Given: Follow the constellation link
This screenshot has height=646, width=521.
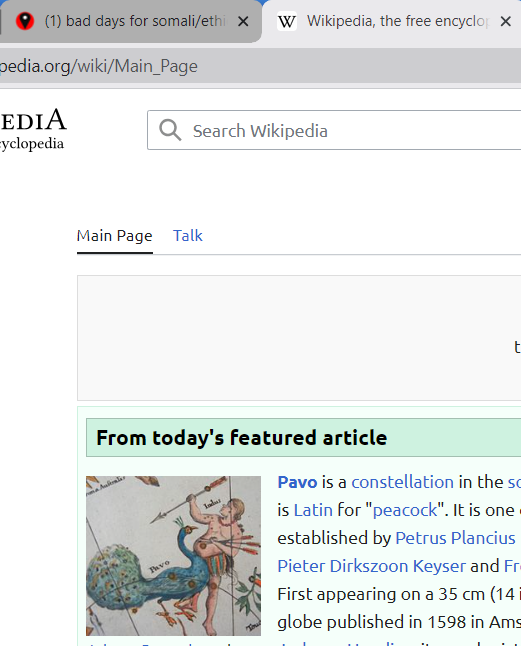Looking at the screenshot, I should point(402,482).
